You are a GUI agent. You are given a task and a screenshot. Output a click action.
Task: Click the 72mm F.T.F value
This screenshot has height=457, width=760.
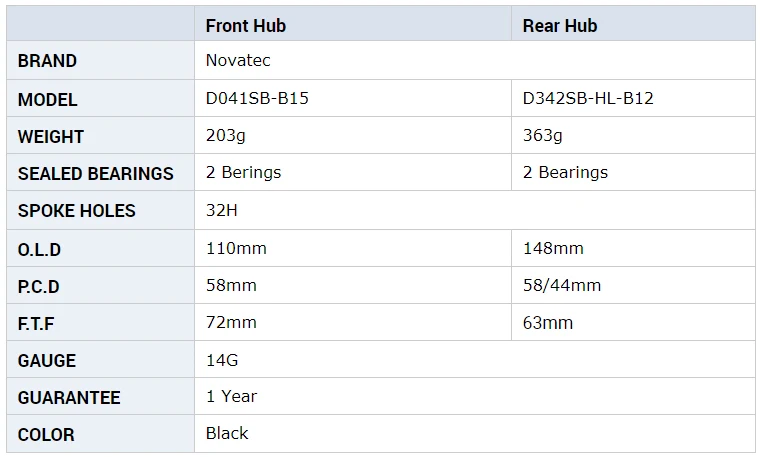pyautogui.click(x=231, y=323)
